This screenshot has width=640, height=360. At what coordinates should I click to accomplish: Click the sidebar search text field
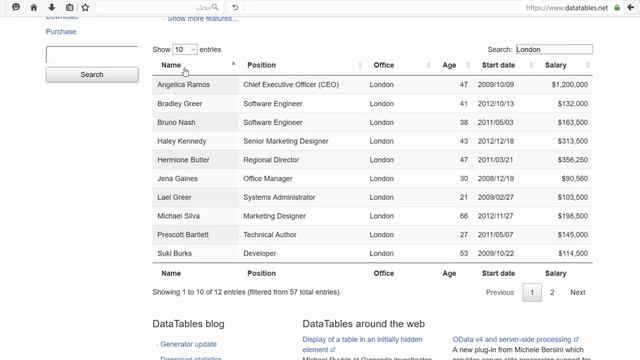pos(92,55)
